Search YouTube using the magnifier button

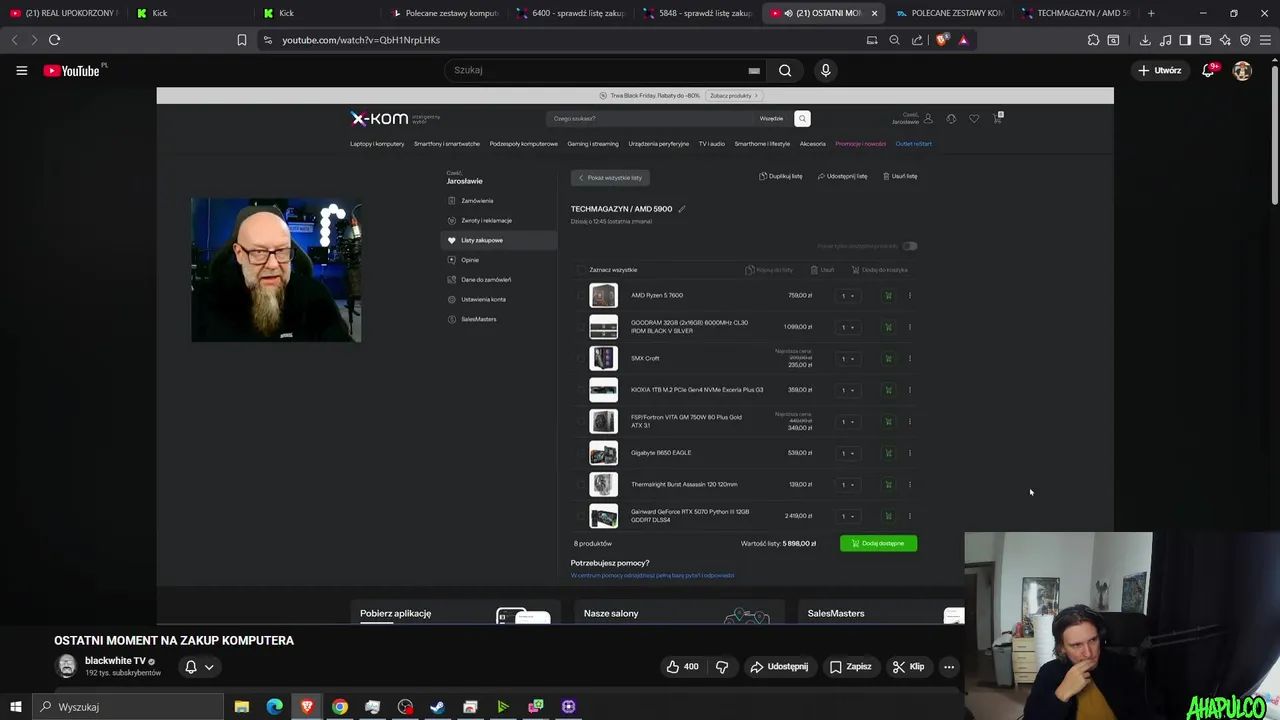[785, 70]
